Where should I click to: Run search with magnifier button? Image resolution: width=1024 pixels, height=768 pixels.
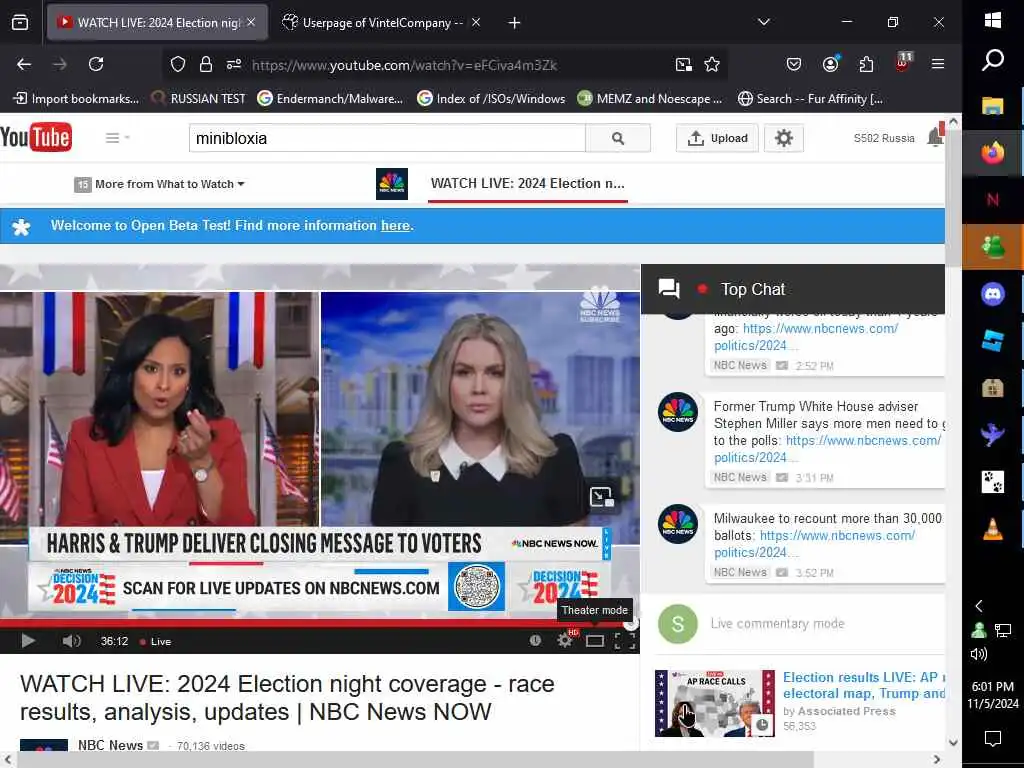(x=618, y=138)
